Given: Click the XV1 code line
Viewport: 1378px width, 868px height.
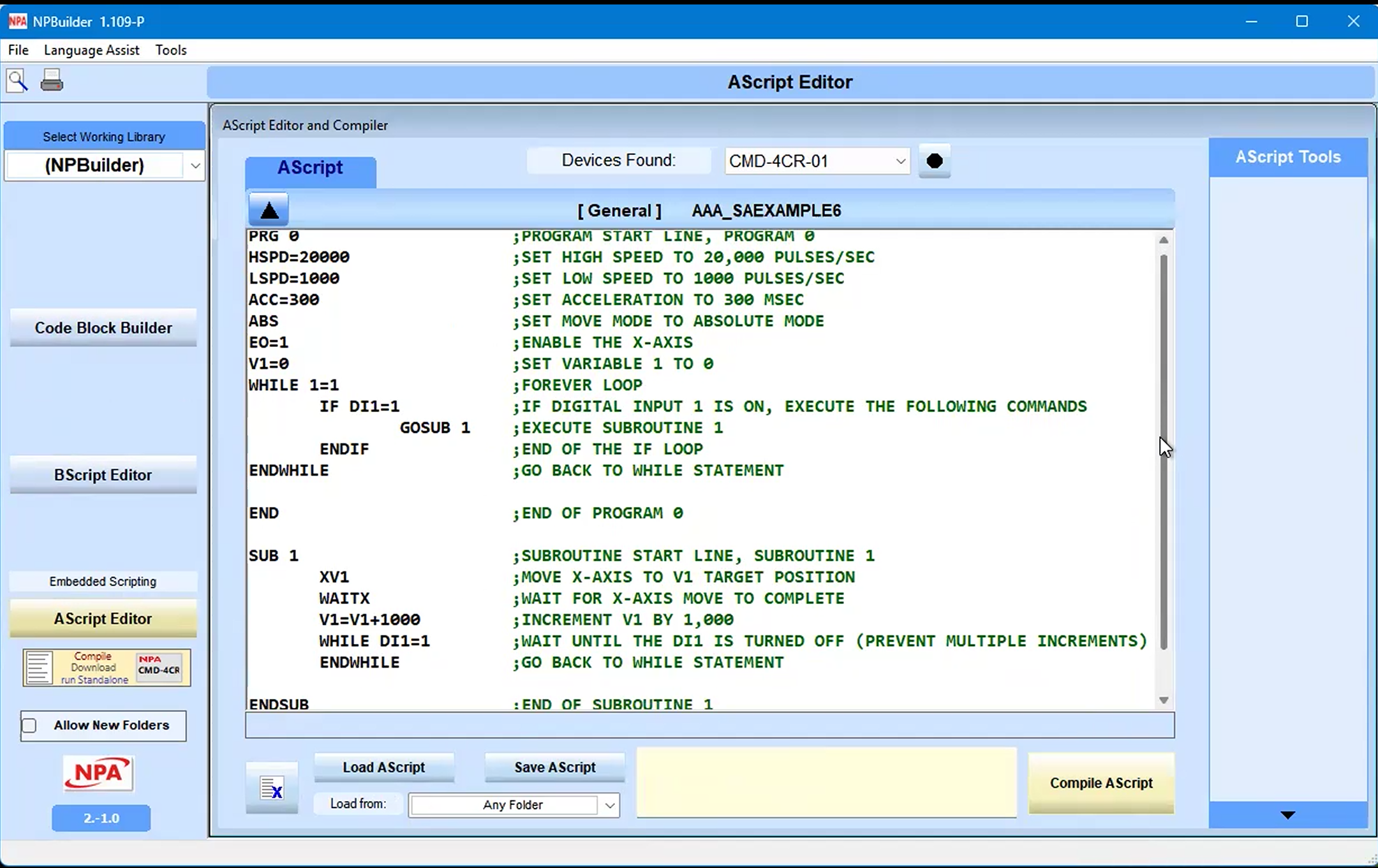Looking at the screenshot, I should 334,577.
